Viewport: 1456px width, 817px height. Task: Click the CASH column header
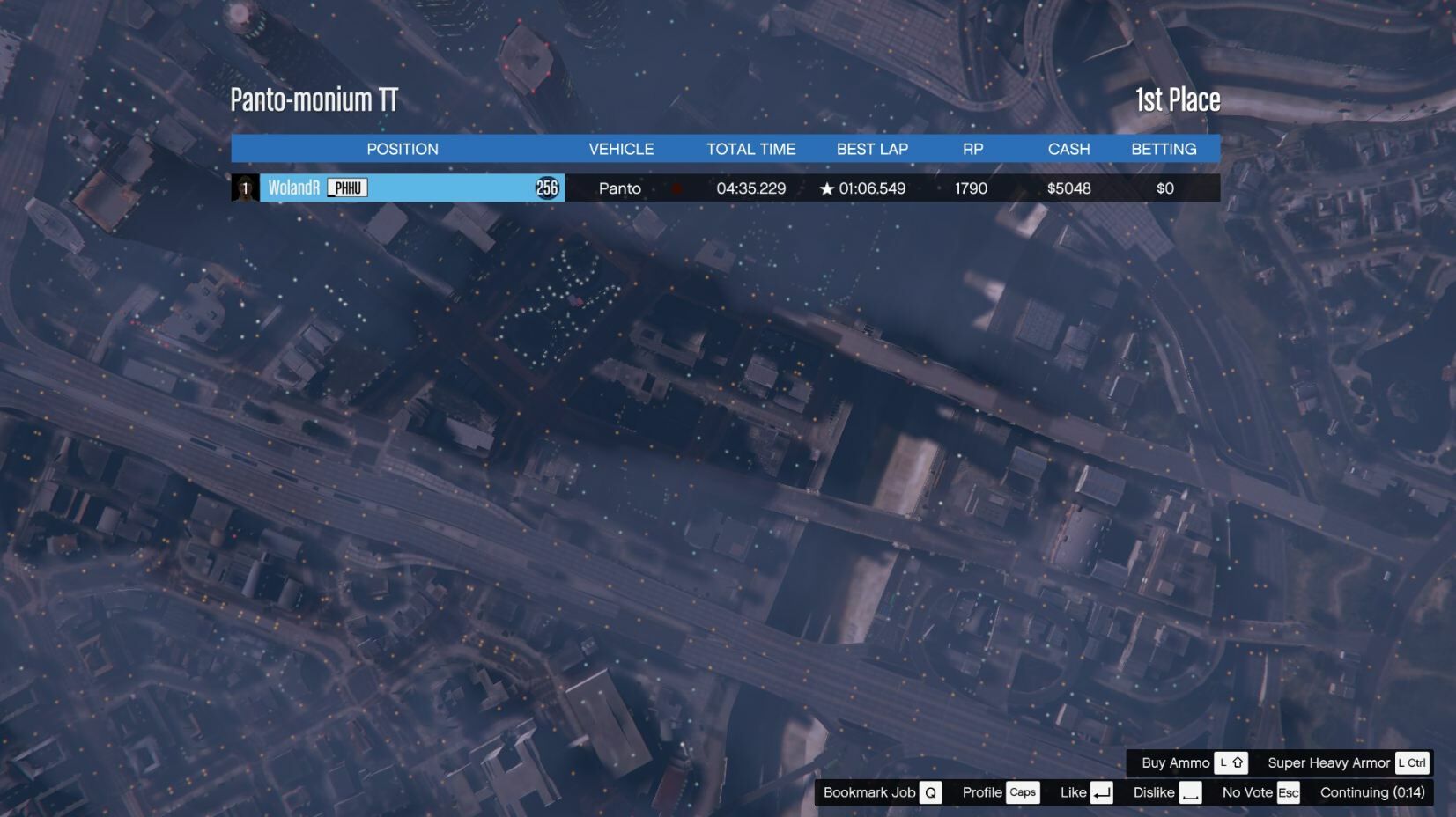(x=1068, y=149)
